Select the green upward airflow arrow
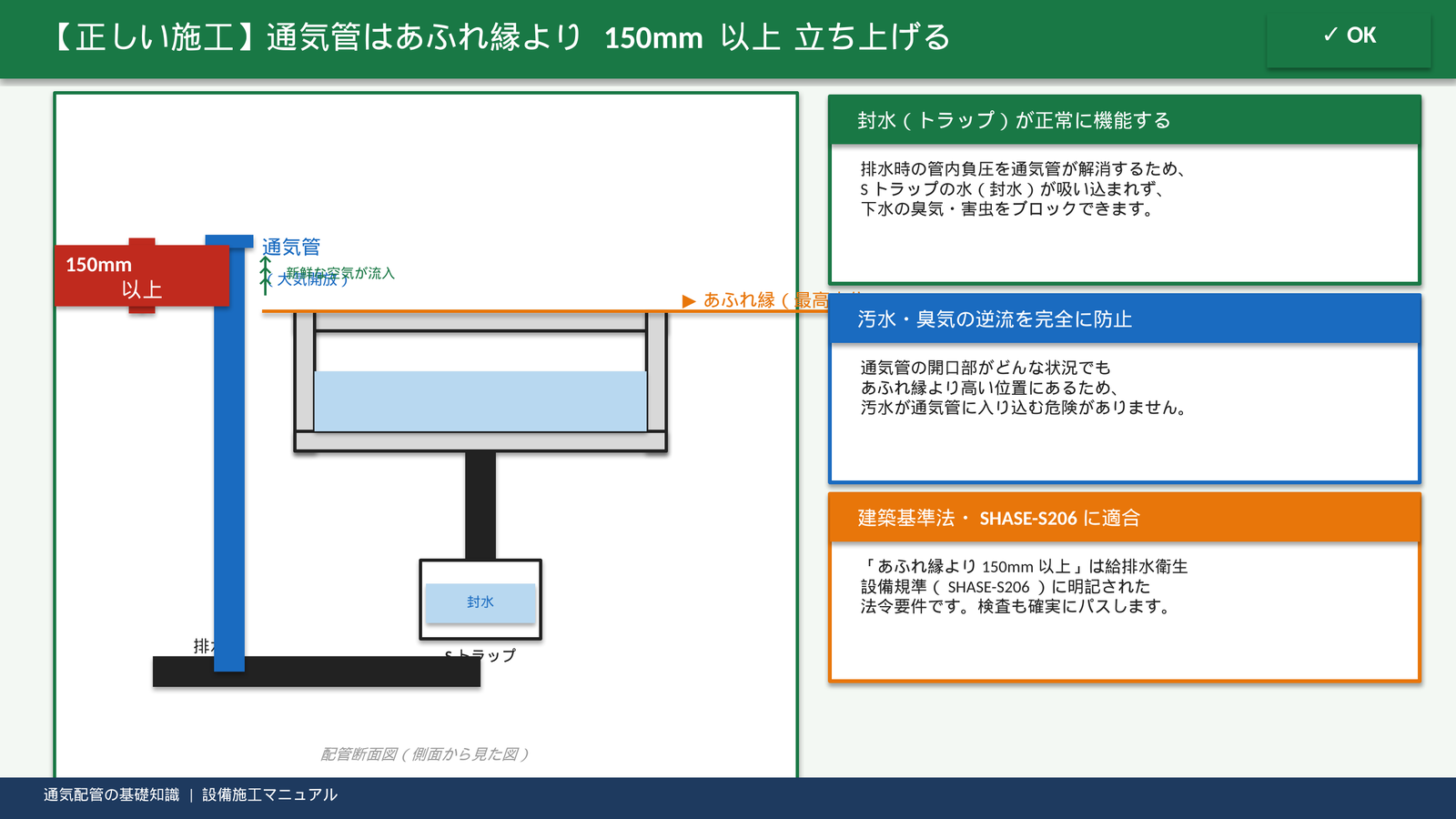This screenshot has width=1456, height=819. [266, 275]
